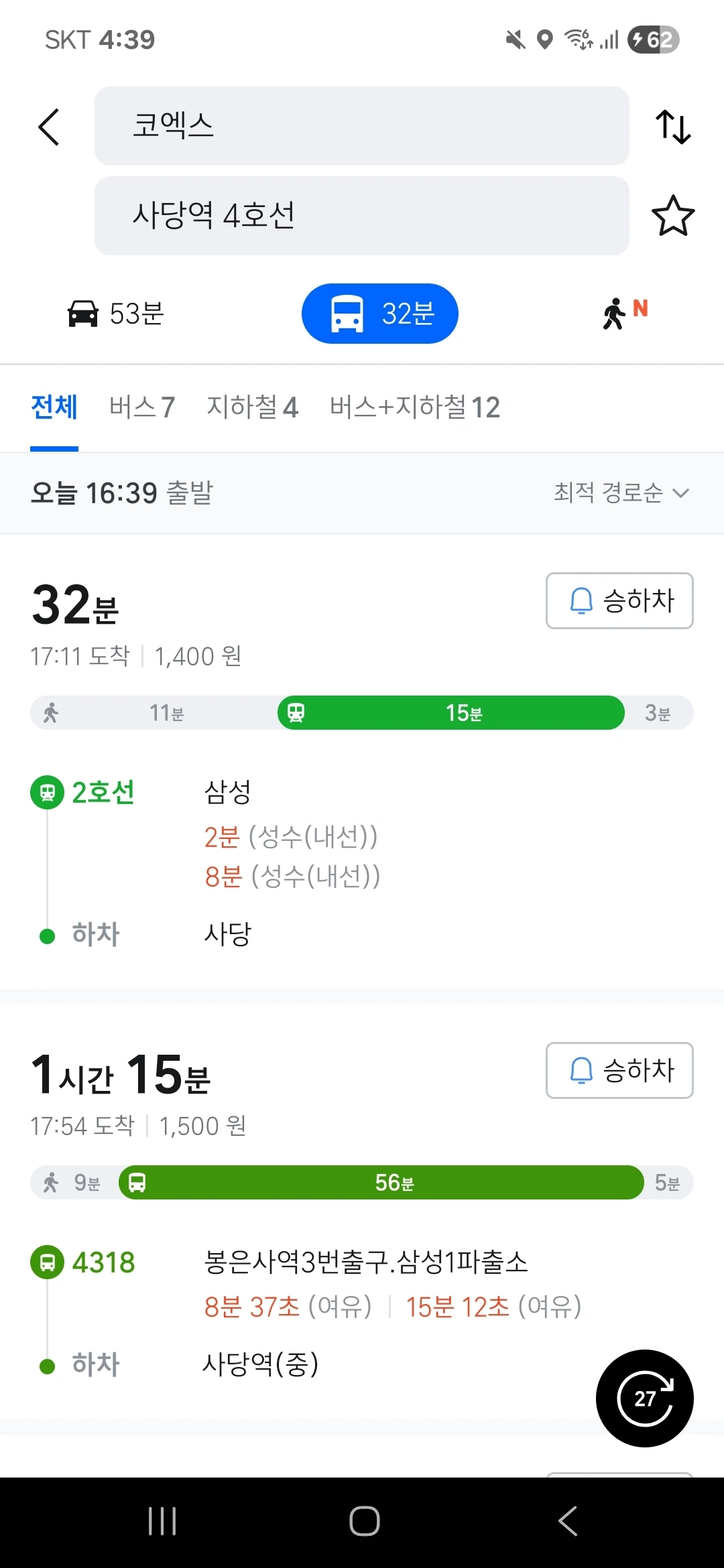
Task: Edit the 코엑스 origin field
Action: (362, 126)
